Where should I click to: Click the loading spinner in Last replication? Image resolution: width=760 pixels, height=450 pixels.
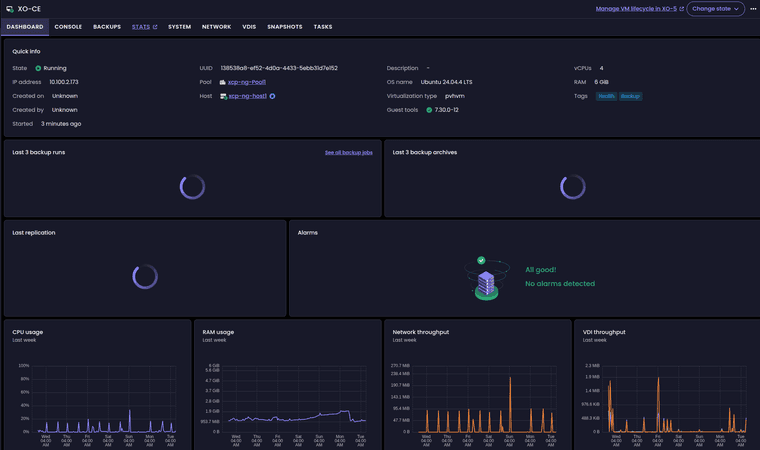[145, 277]
